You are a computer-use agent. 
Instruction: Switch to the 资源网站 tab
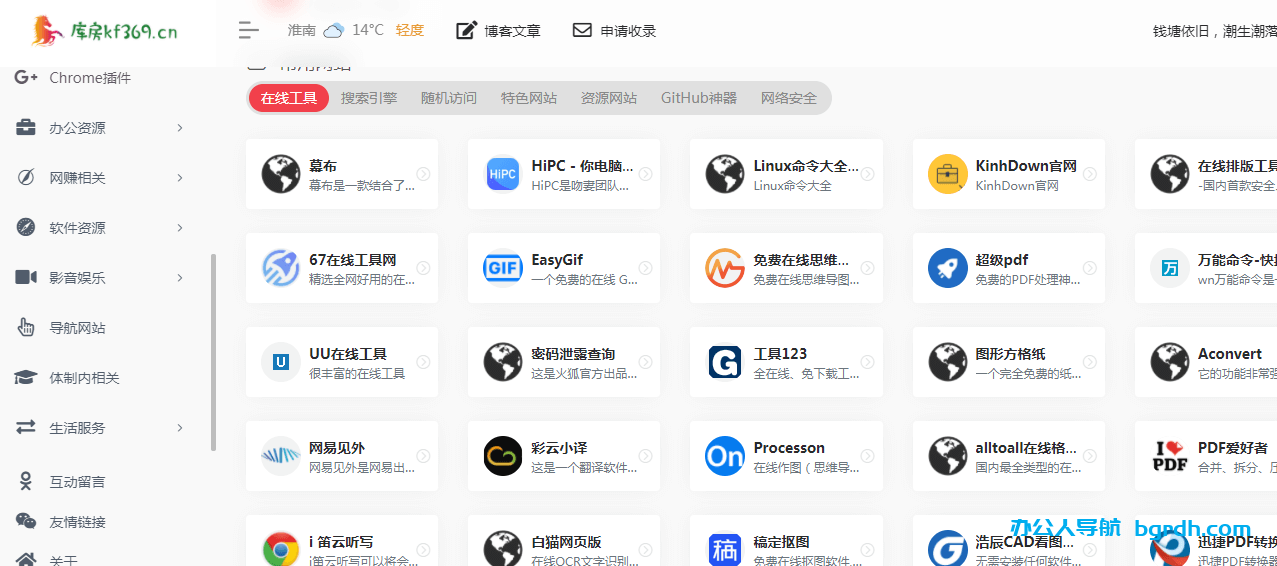tap(609, 98)
